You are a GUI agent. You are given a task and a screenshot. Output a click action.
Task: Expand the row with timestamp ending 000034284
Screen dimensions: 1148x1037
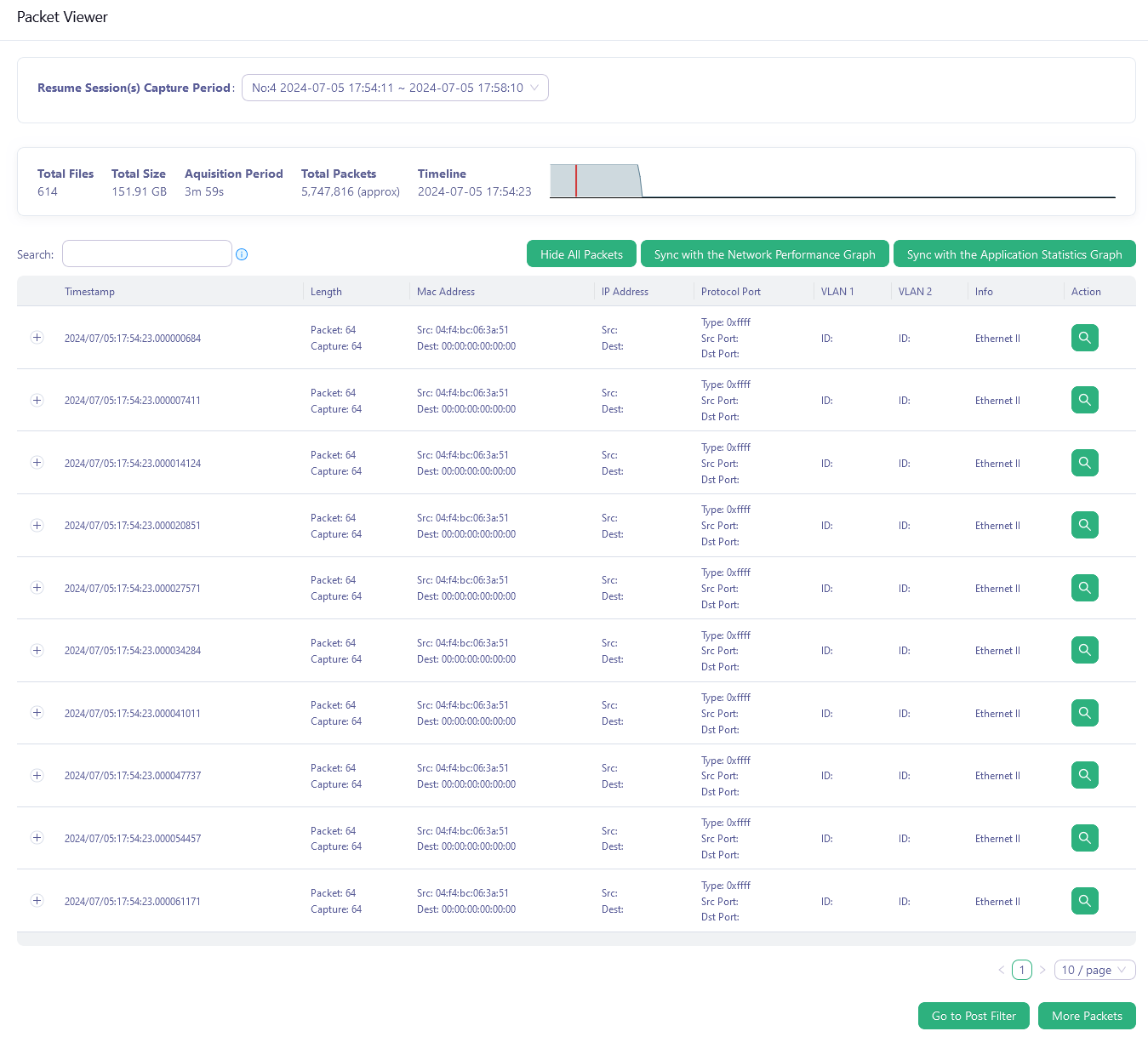coord(37,650)
